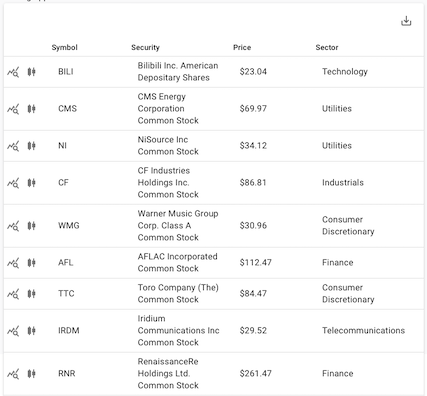427x396 pixels.
Task: Click the IRDM ticker symbol
Action: (x=69, y=331)
